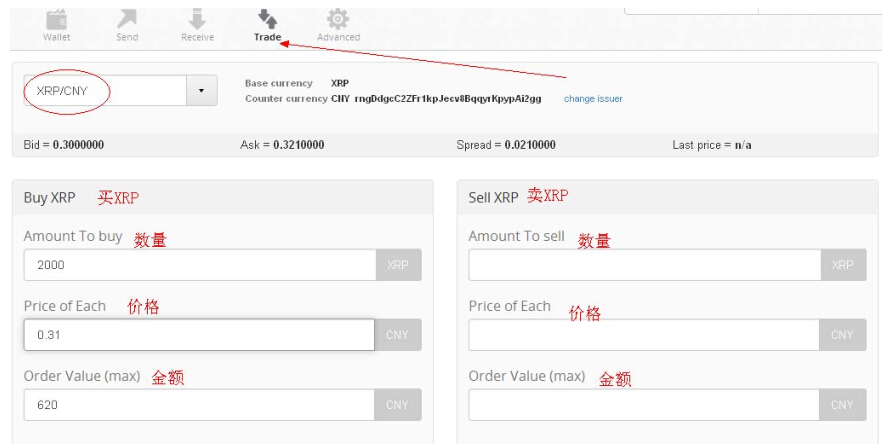Click the Spread = 0.0210000 value
Screen dimensions: 883x448
pos(506,145)
